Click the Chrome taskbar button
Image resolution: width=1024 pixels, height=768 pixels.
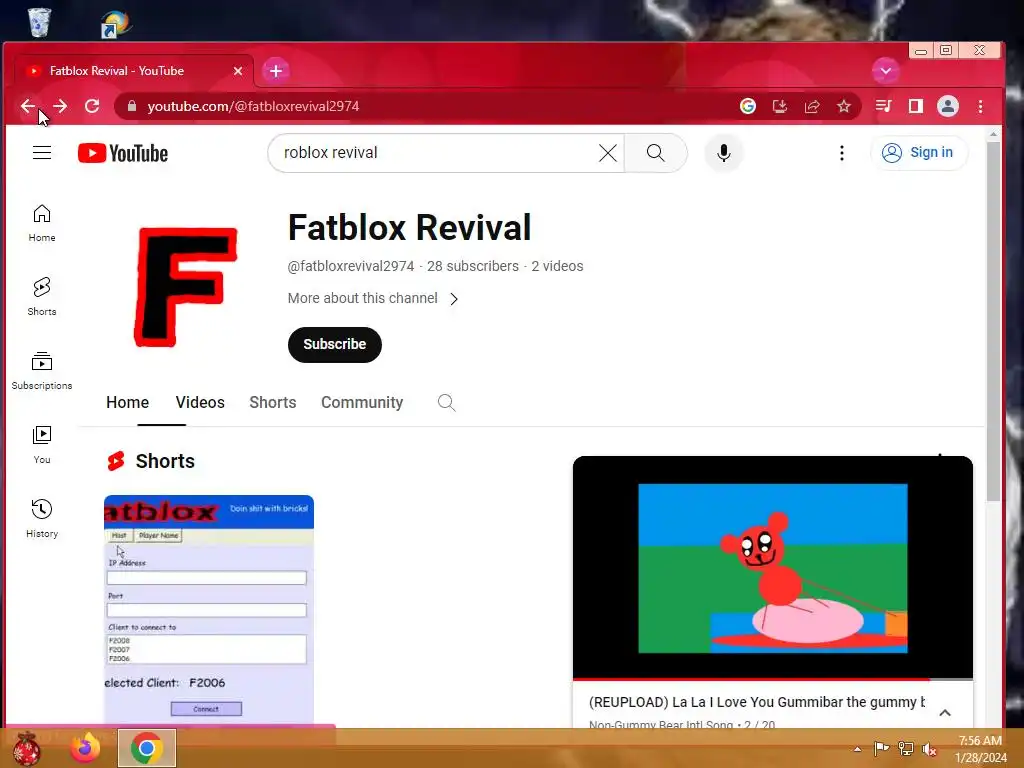[146, 747]
